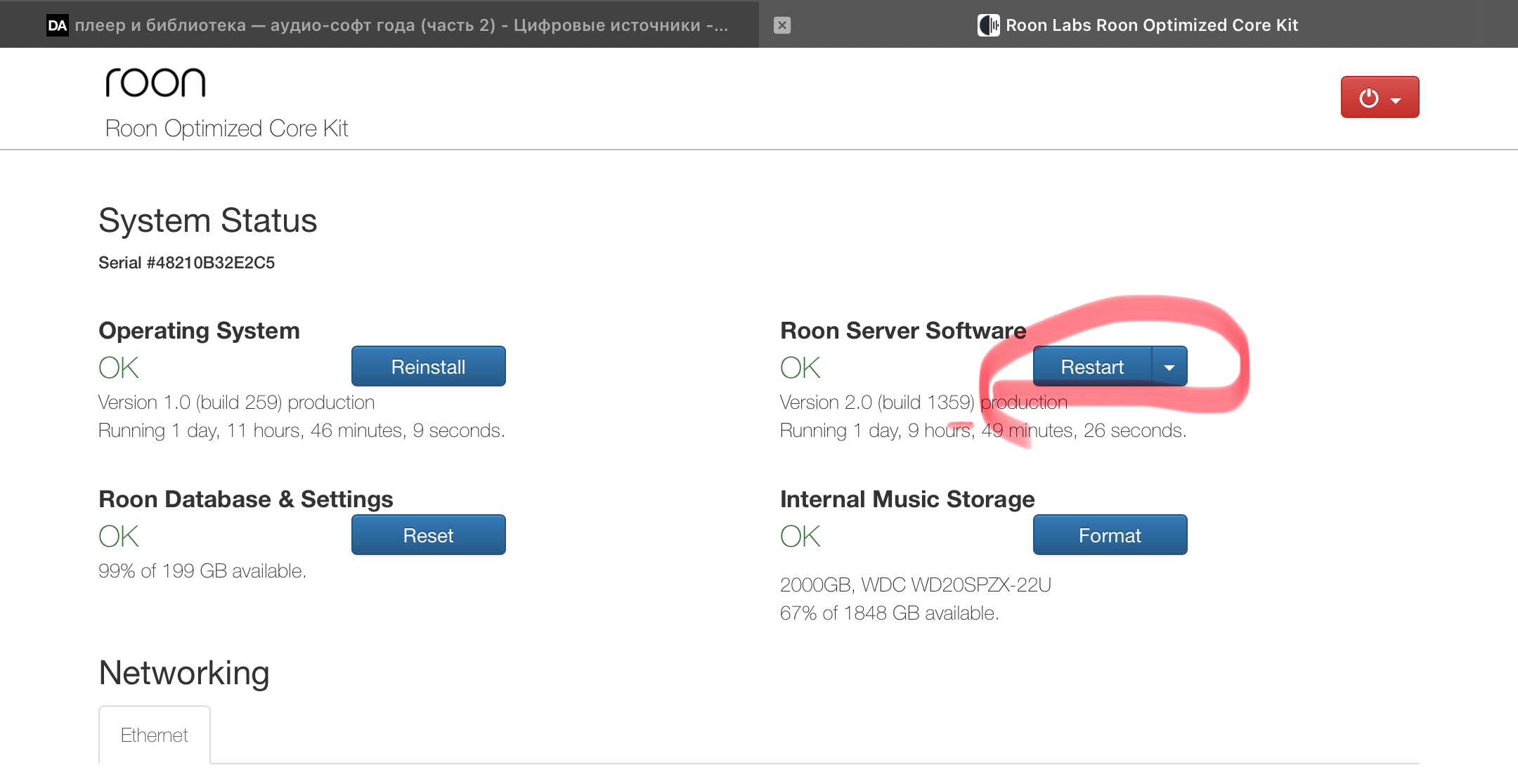1518x784 pixels.
Task: Click the server running time 1 day, 9 hours text
Action: (983, 431)
